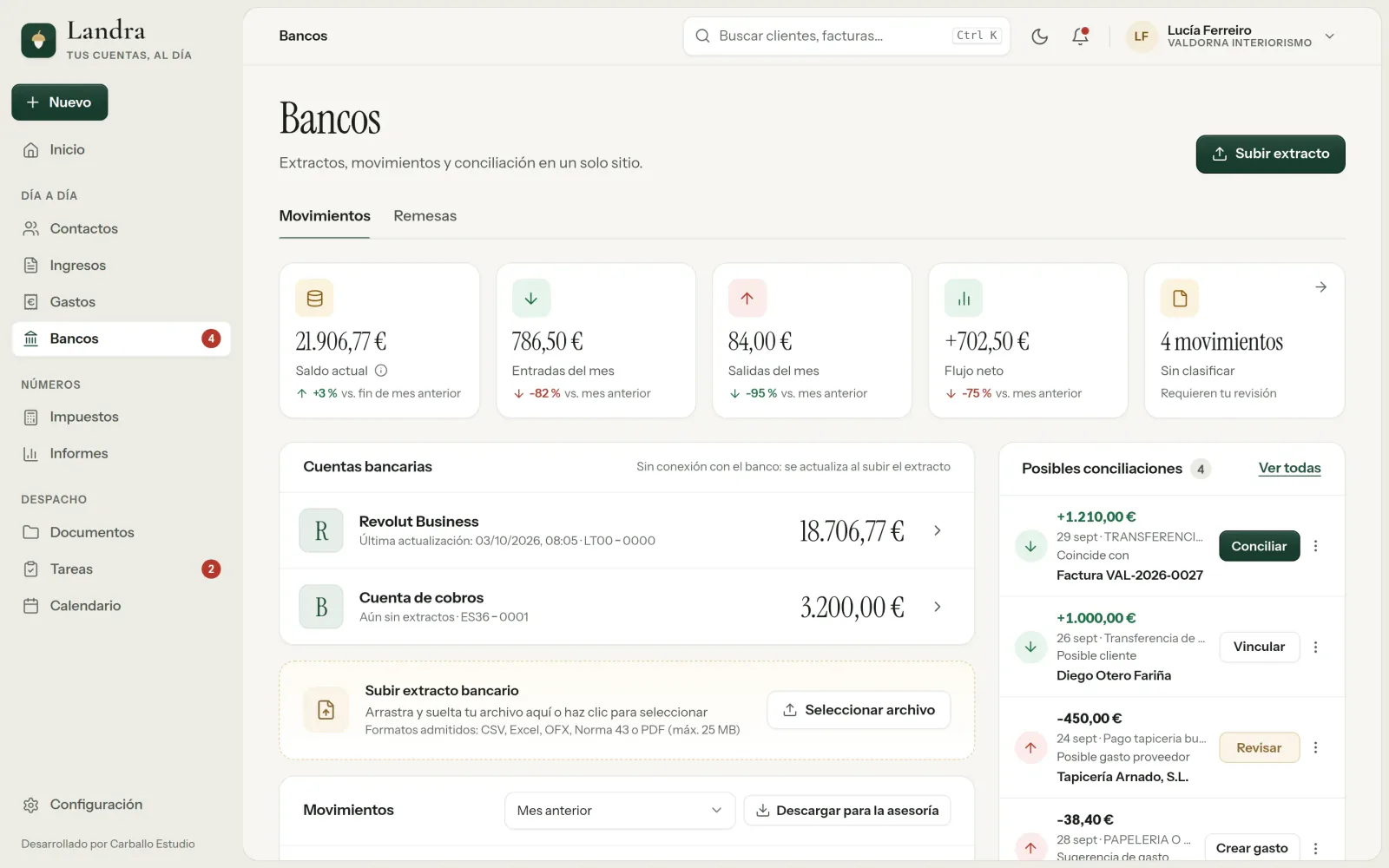The image size is (1389, 868).
Task: Open notifications bell
Action: click(x=1080, y=36)
